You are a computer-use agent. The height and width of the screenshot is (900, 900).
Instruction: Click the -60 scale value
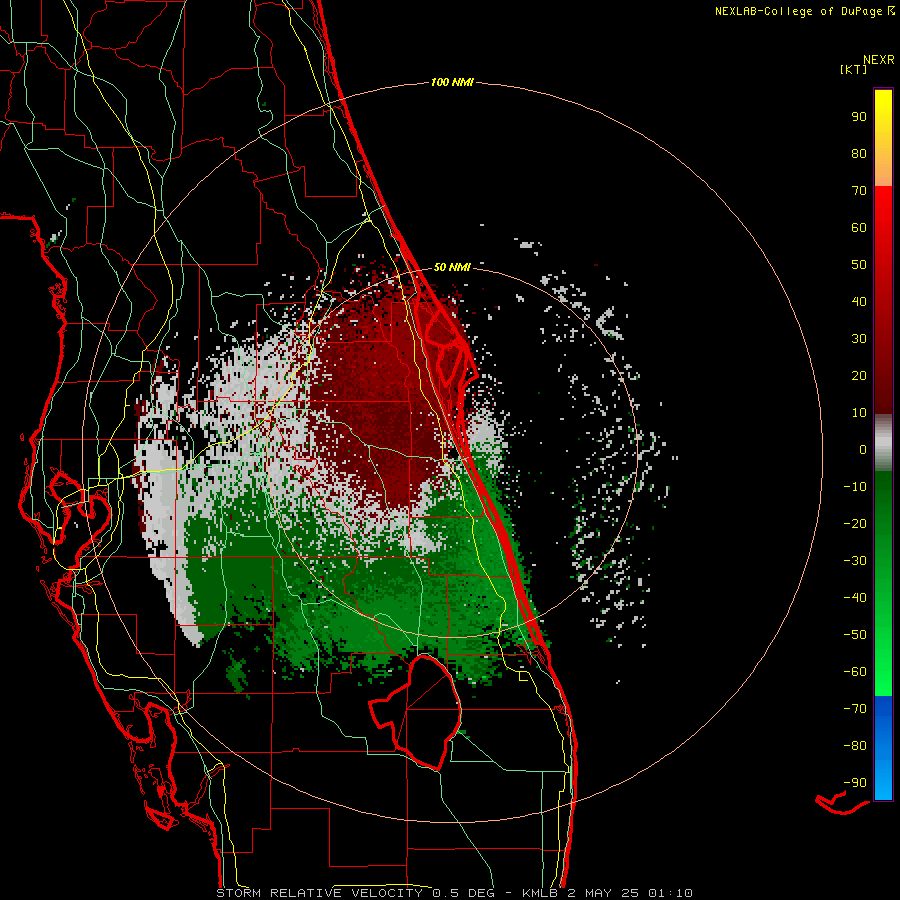855,672
